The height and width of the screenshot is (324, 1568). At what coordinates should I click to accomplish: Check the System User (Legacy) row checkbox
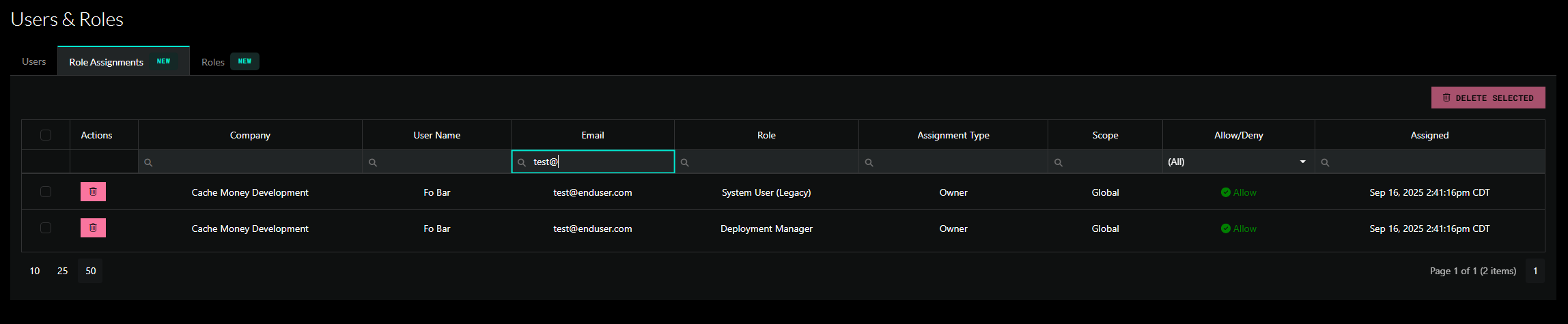[x=46, y=192]
